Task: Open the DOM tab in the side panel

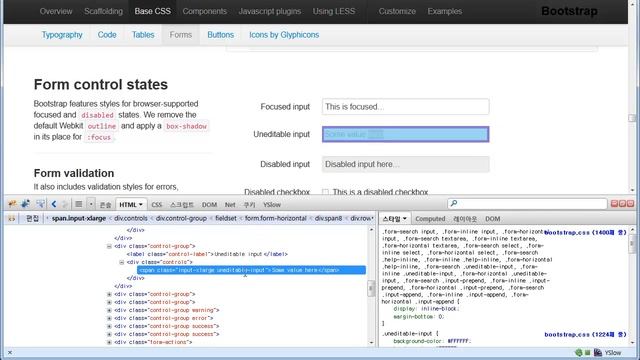Action: pyautogui.click(x=493, y=219)
